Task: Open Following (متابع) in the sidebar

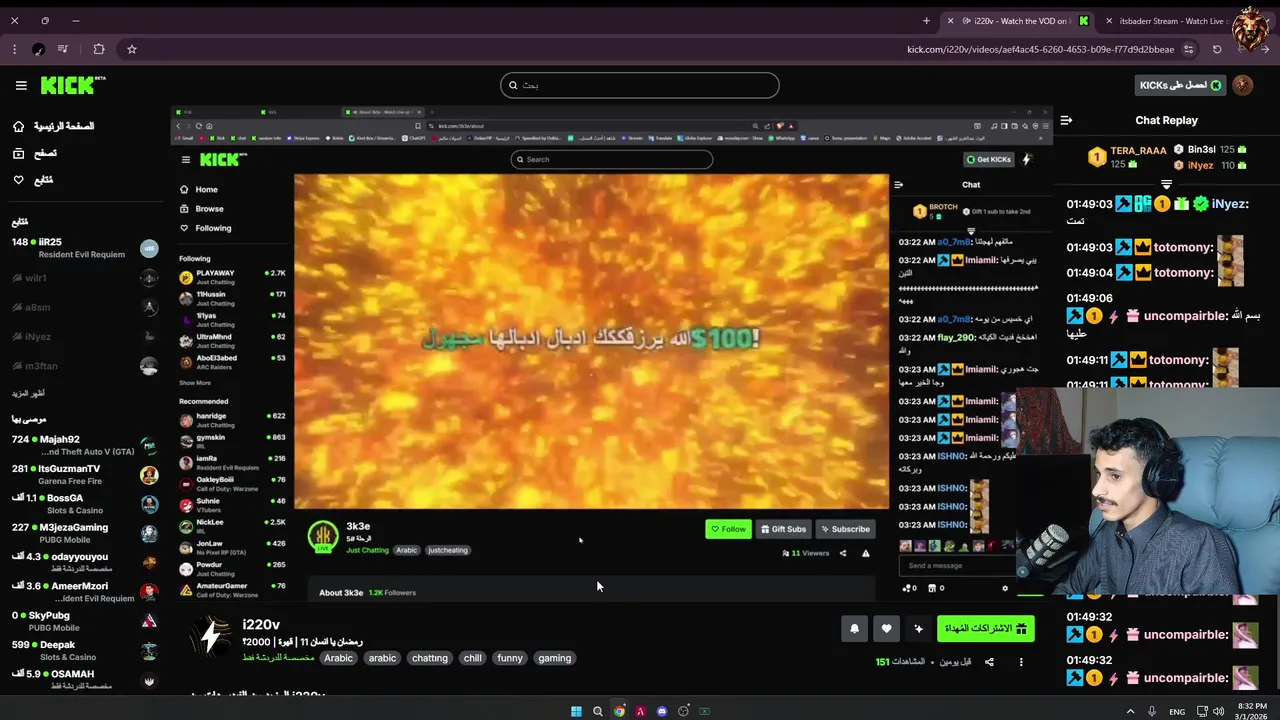Action: [33, 180]
